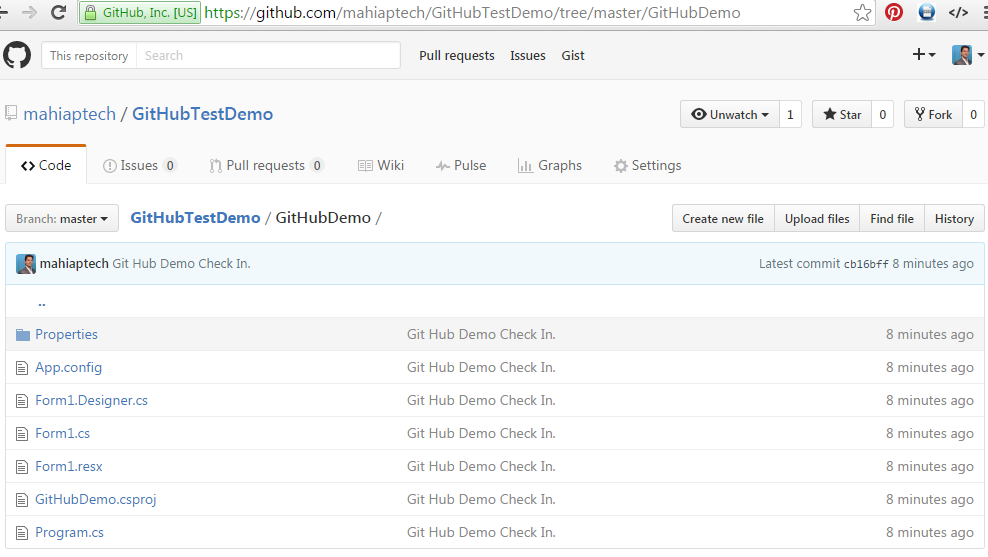Open the mahiaptech owner link
988x557 pixels.
69,114
